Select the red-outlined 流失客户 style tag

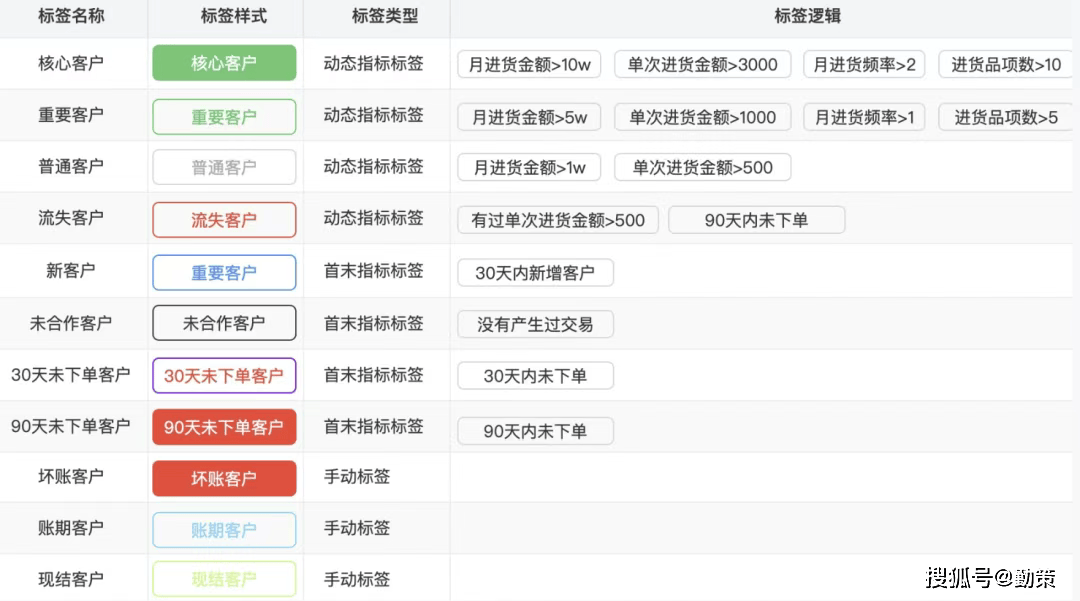(224, 220)
